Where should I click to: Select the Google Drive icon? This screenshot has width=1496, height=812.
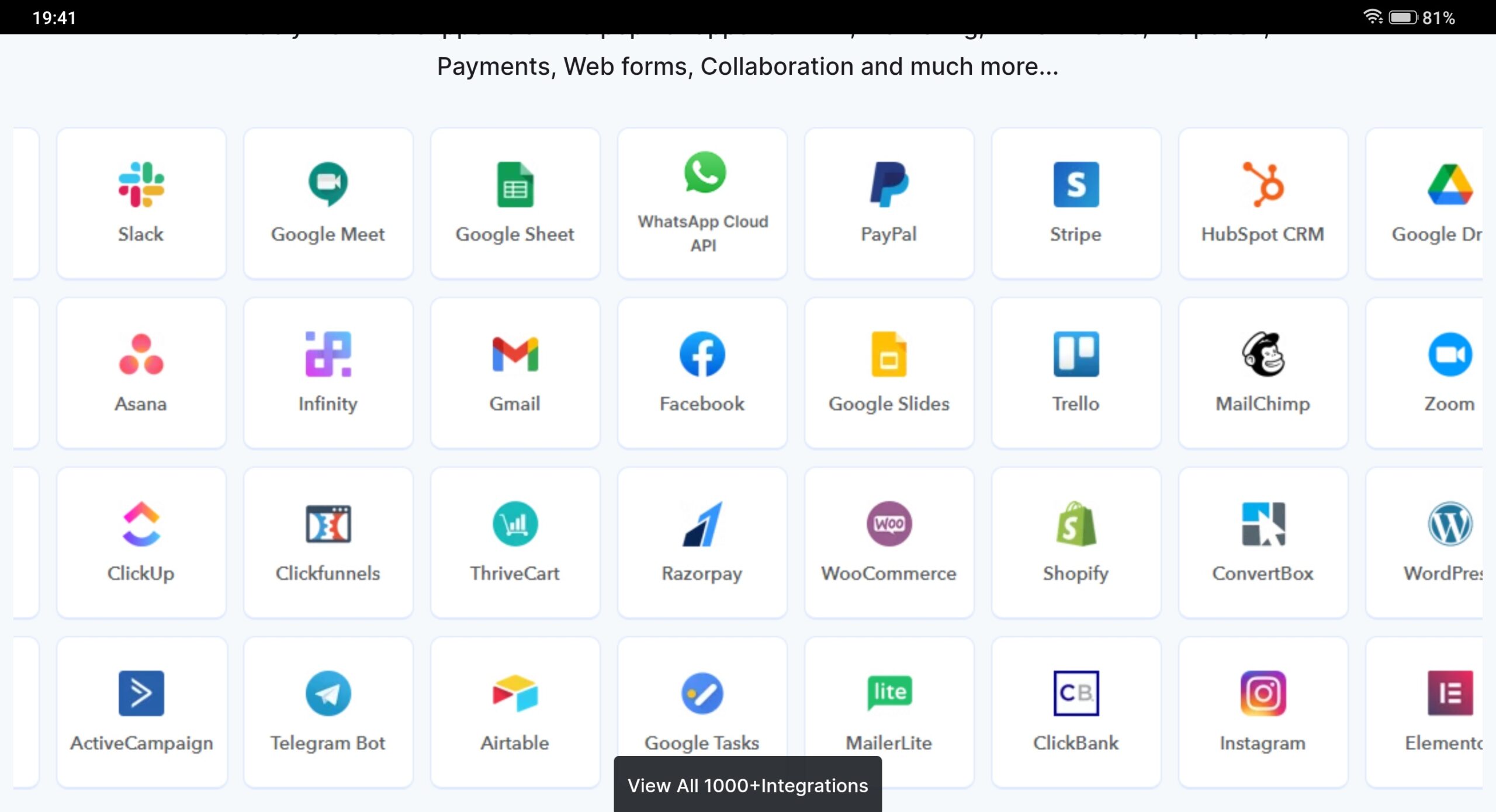coord(1450,185)
